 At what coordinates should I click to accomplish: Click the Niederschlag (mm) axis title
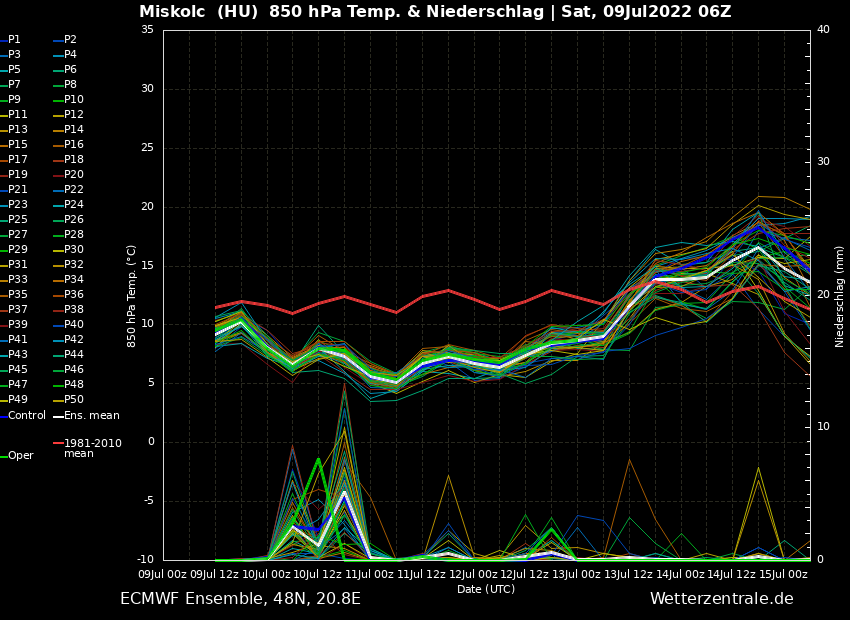[840, 295]
